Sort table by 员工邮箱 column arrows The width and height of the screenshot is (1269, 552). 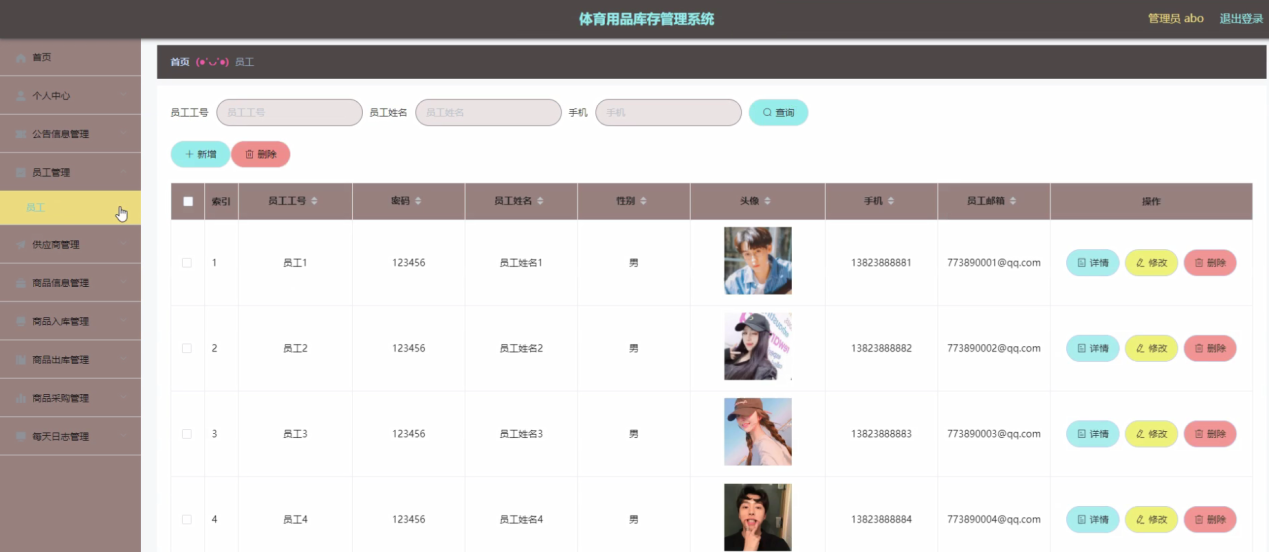click(1014, 201)
